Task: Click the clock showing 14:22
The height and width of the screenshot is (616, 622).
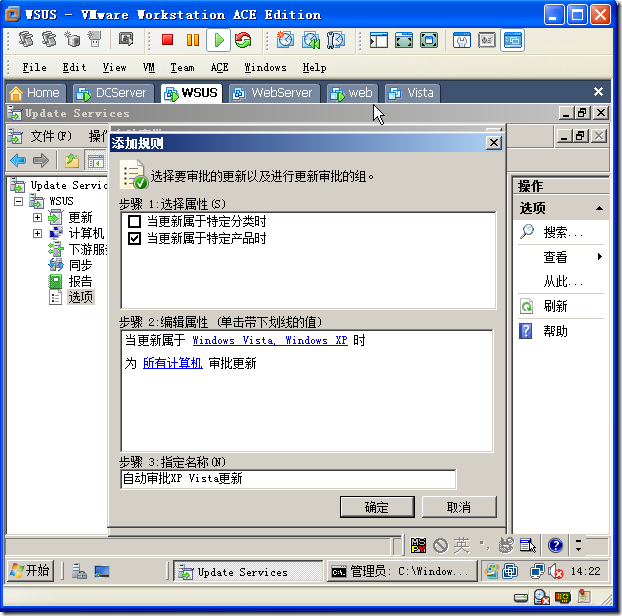Action: point(586,571)
